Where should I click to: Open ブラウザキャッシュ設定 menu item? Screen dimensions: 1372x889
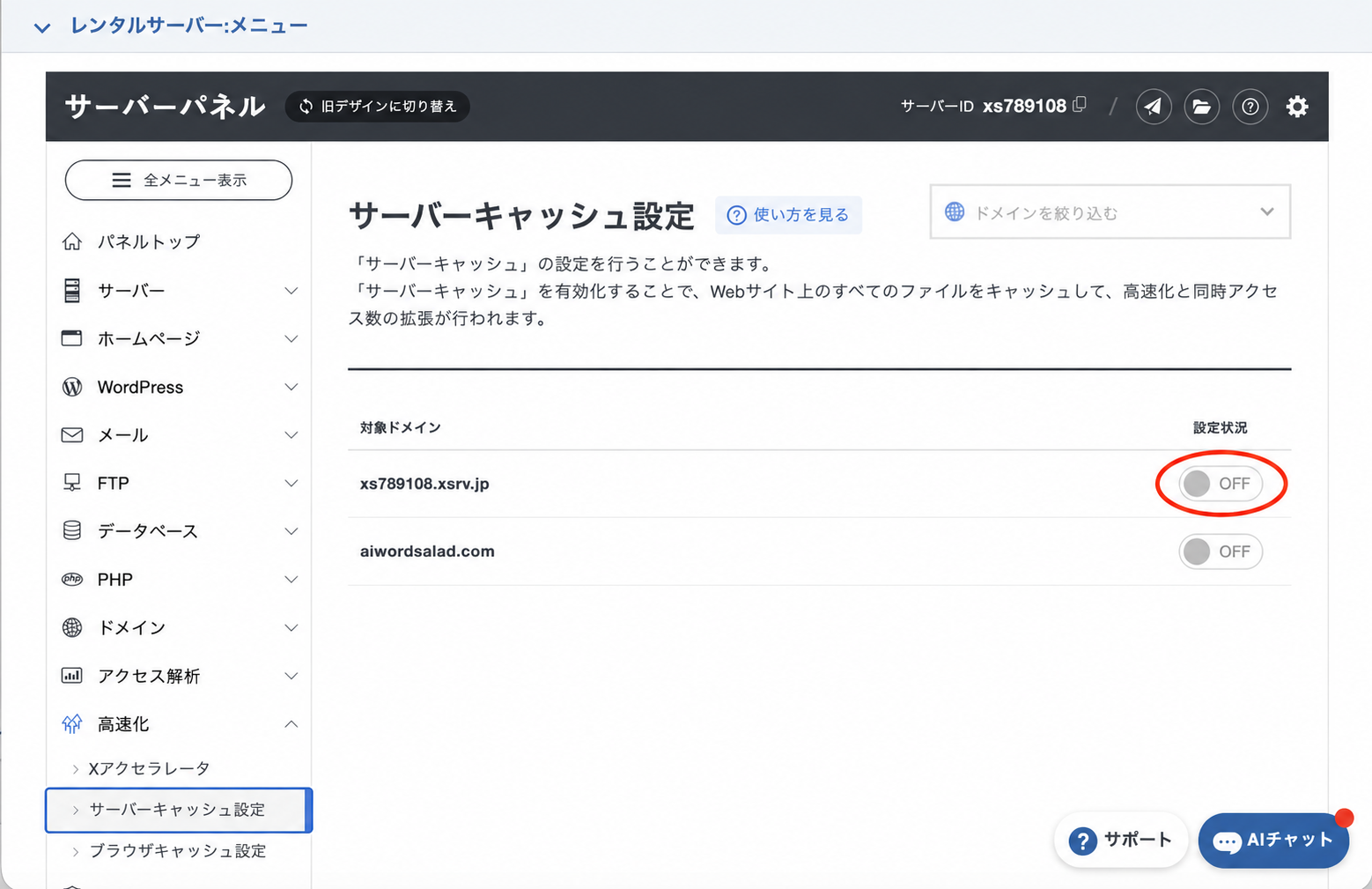pos(177,851)
